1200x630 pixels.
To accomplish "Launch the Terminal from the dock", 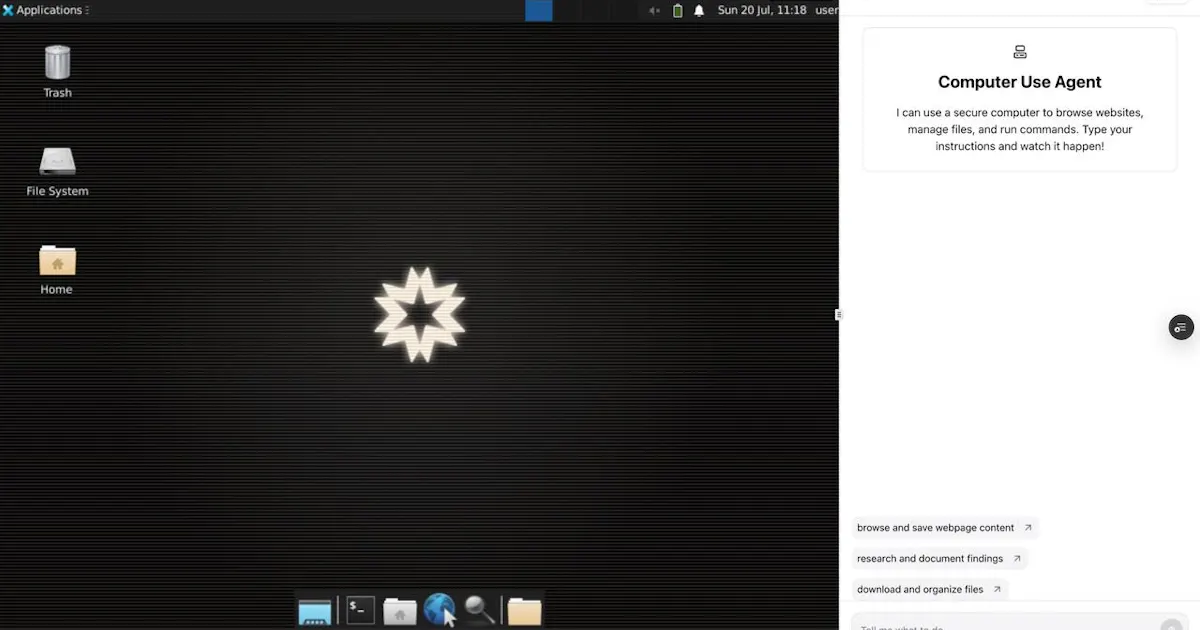I will pos(360,610).
